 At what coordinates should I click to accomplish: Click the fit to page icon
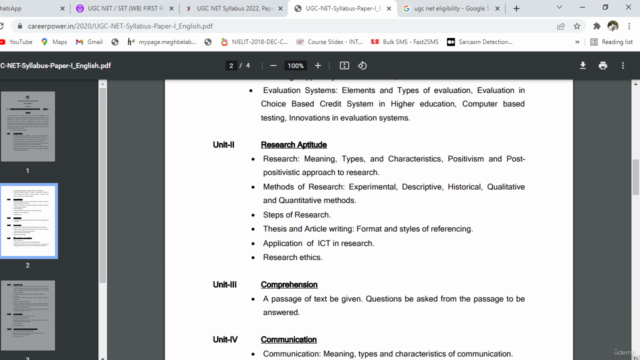(344, 66)
